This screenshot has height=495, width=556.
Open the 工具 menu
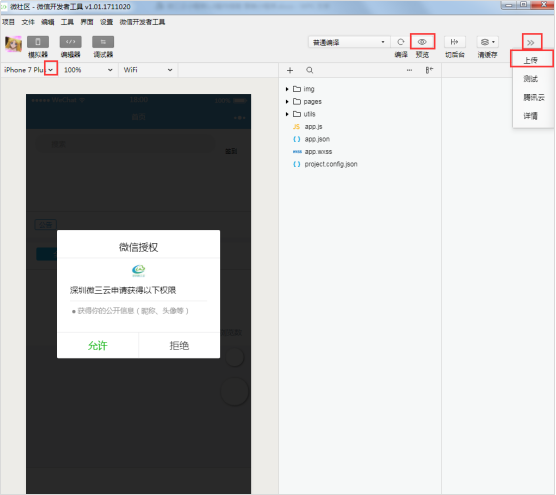67,22
